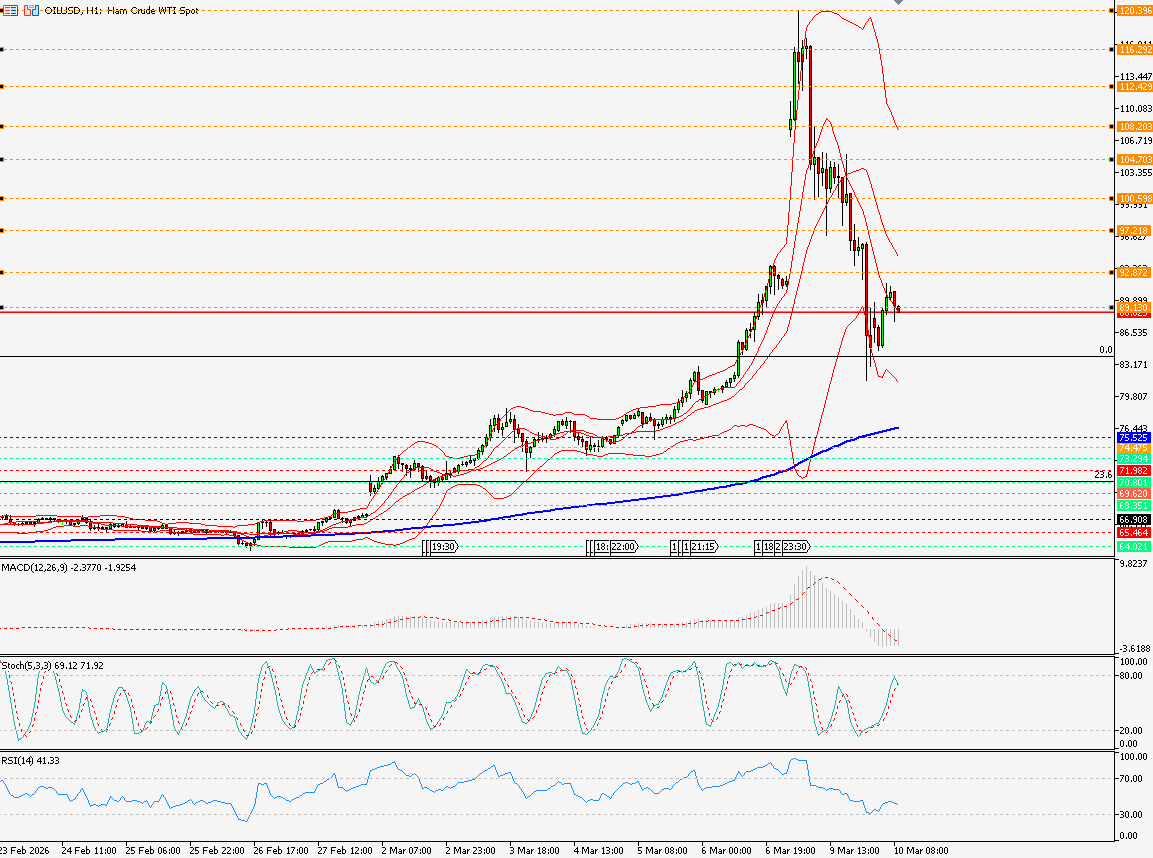Select the blue moving average line's right end
Image resolution: width=1153 pixels, height=858 pixels.
pos(896,428)
